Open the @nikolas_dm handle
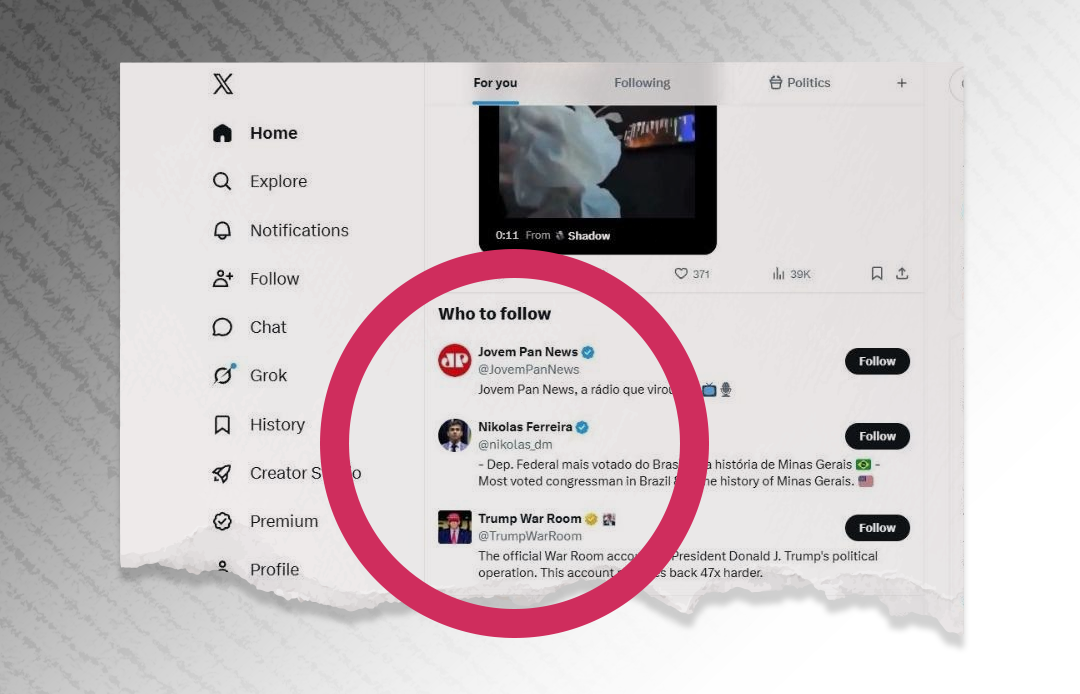Viewport: 1080px width, 694px height. [x=515, y=445]
